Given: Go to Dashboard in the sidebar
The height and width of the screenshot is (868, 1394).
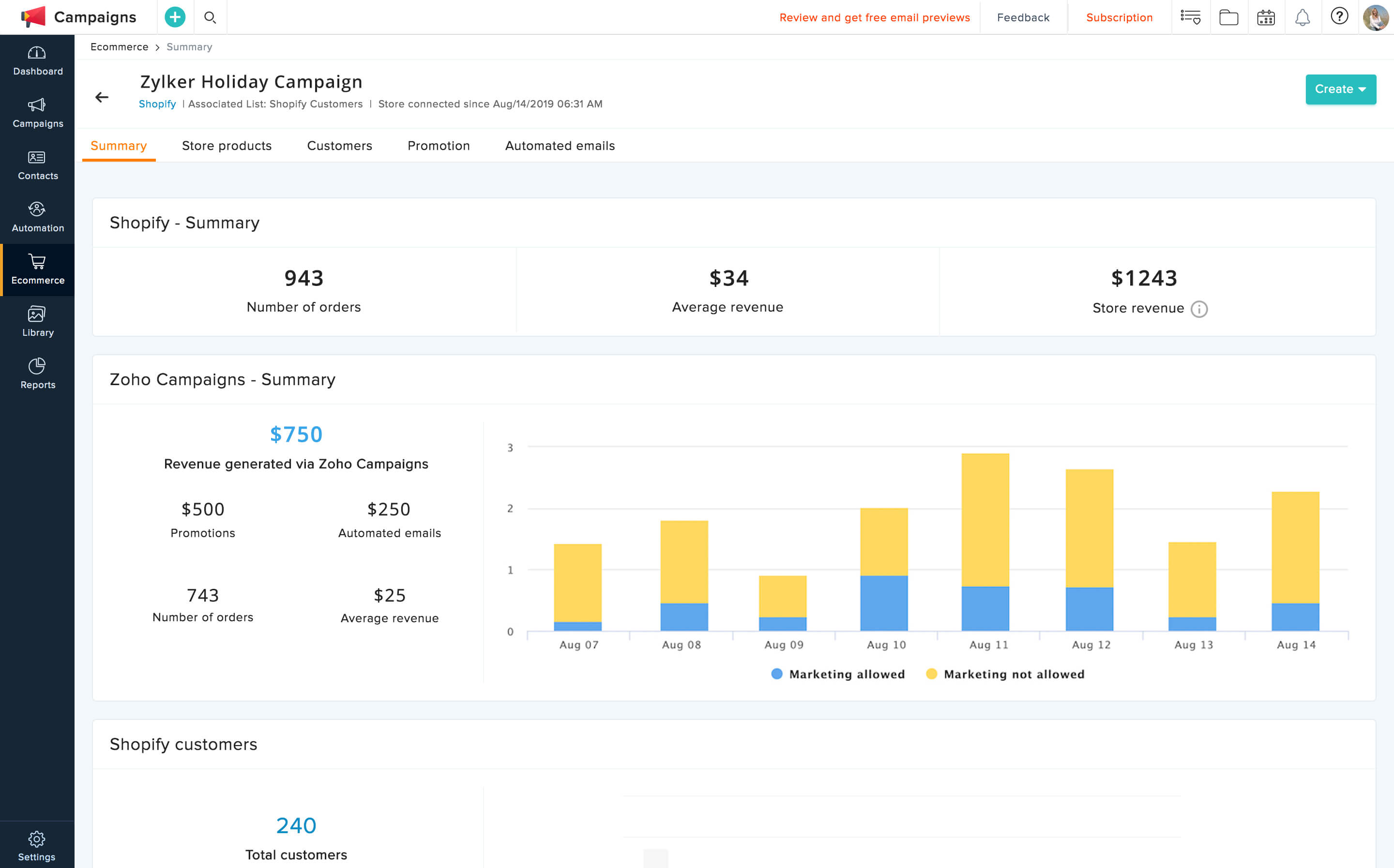Looking at the screenshot, I should pyautogui.click(x=37, y=61).
